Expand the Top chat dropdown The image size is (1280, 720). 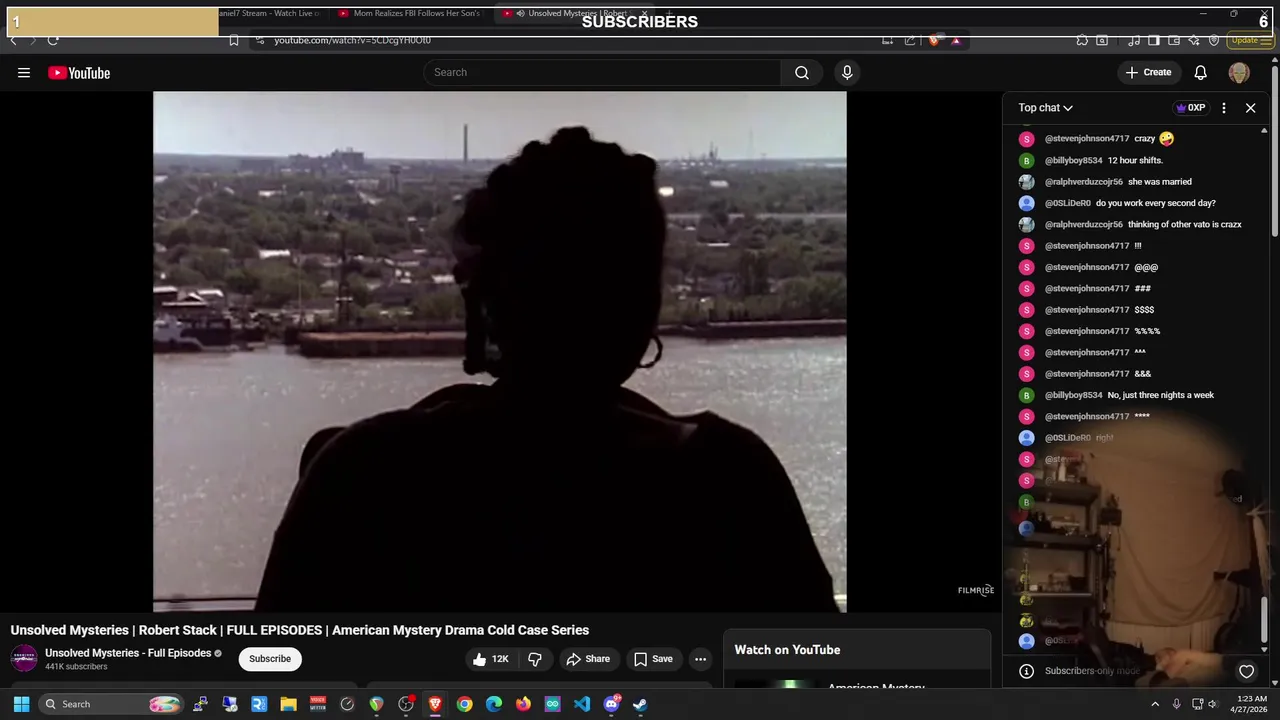[1045, 108]
